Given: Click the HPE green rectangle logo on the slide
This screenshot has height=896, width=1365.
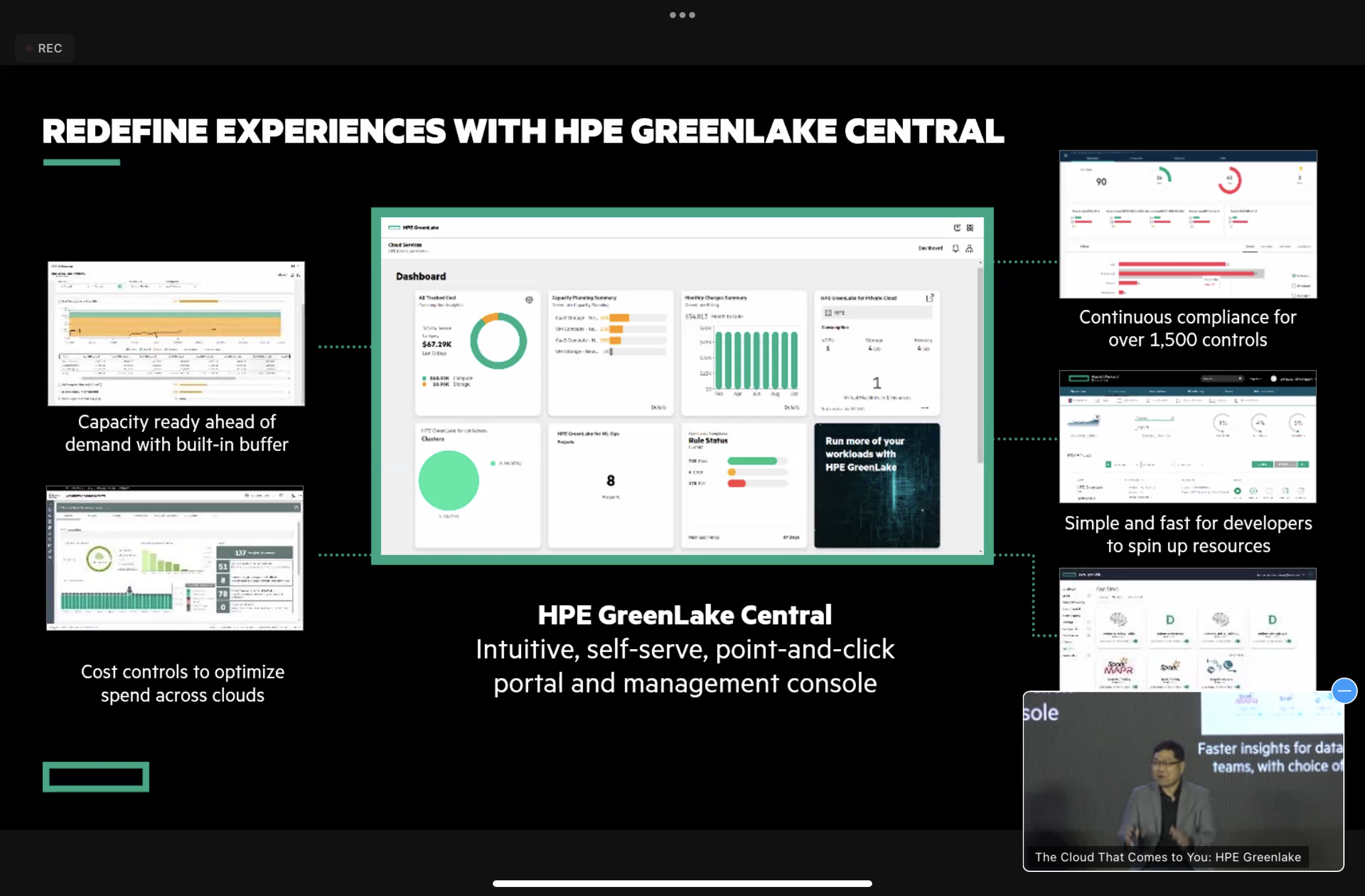Looking at the screenshot, I should coord(96,777).
